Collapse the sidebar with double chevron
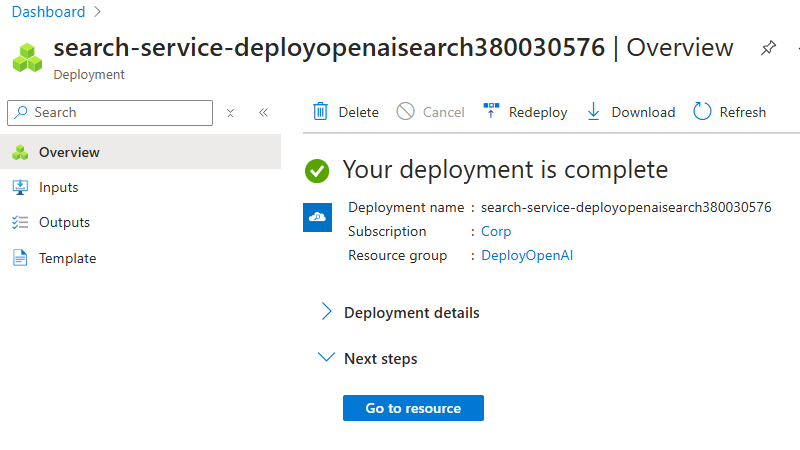Screen dimensions: 800x450 [x=263, y=113]
